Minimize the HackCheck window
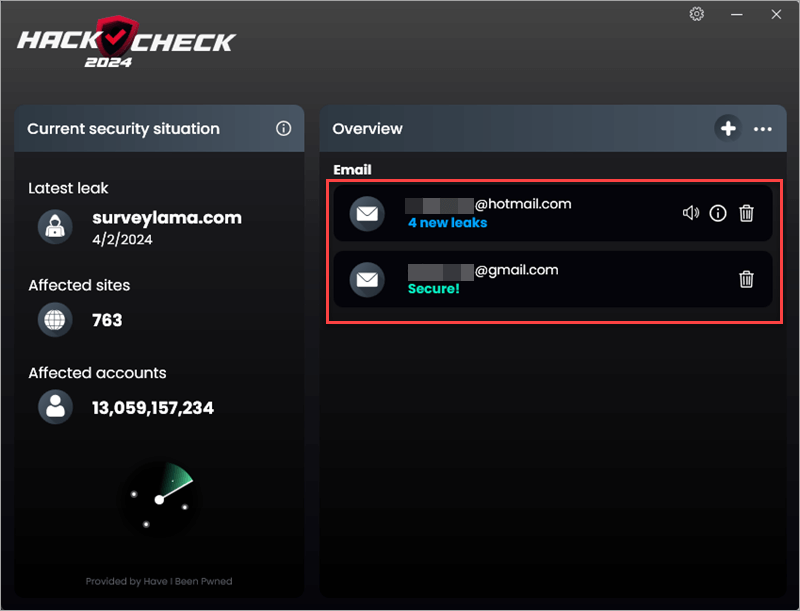Viewport: 800px width, 611px height. pos(737,14)
